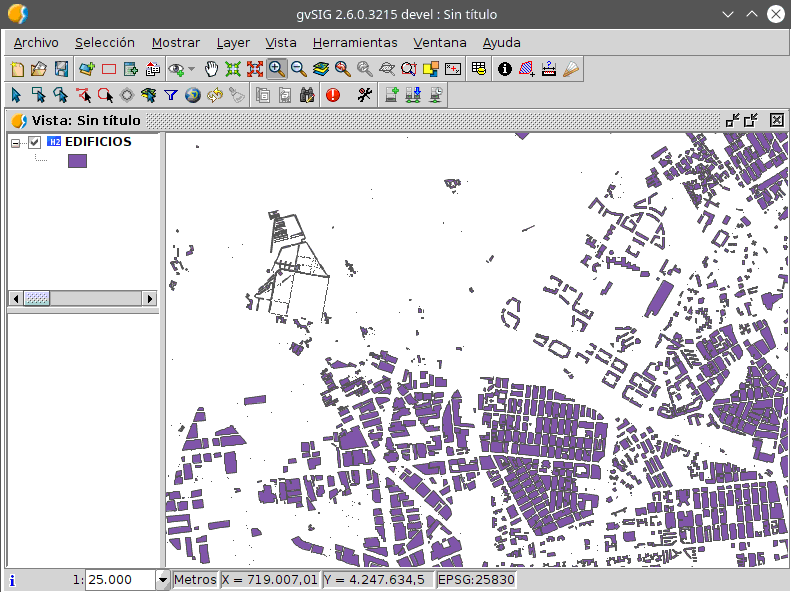Screen dimensions: 791x592
Task: Click the server with blue download arrow icon
Action: click(x=413, y=95)
